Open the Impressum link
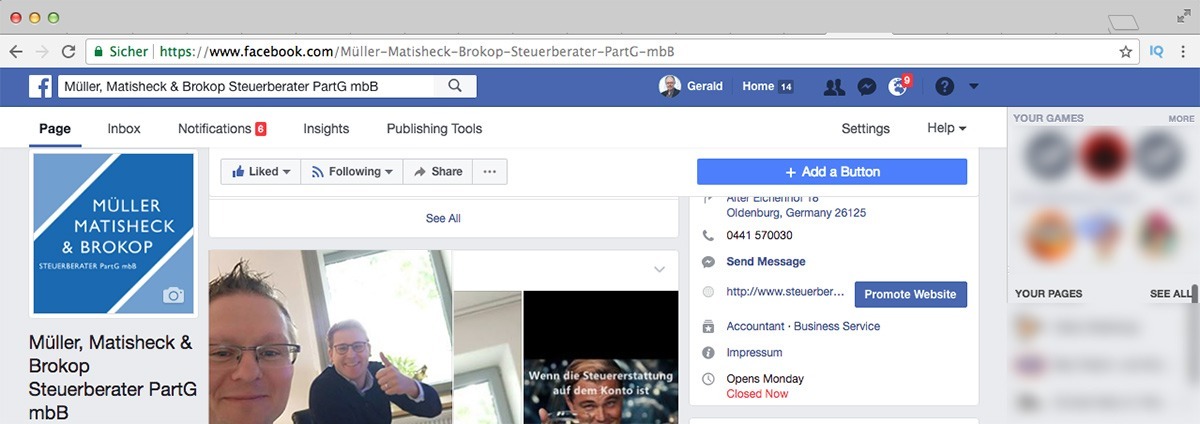 (754, 352)
